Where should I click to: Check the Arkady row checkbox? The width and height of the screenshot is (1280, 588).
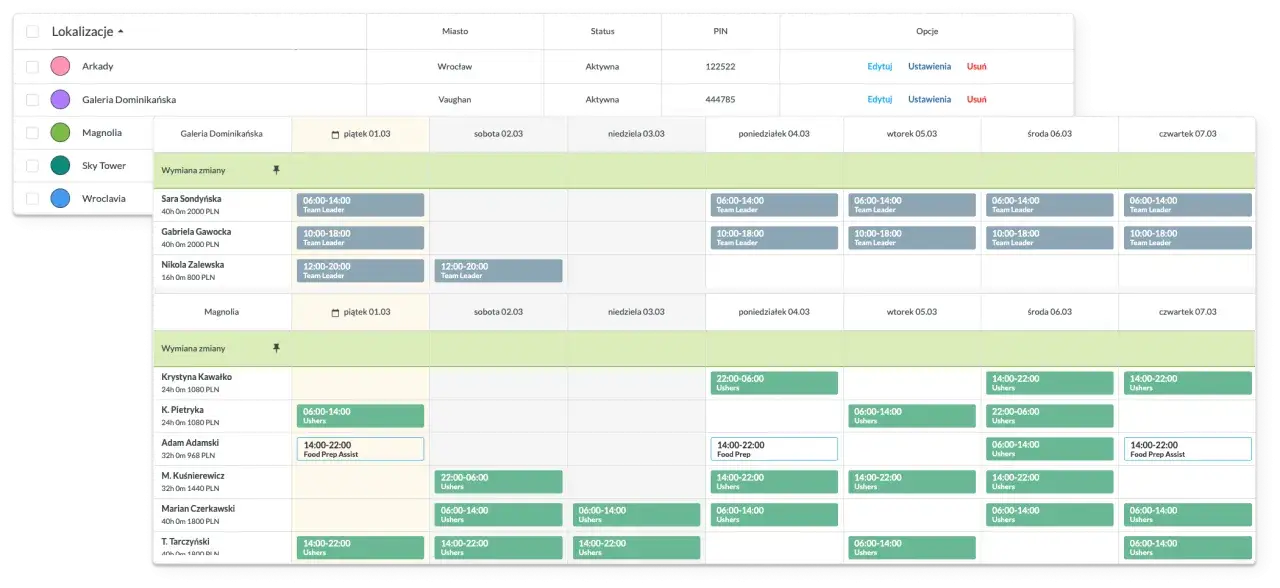tap(32, 66)
